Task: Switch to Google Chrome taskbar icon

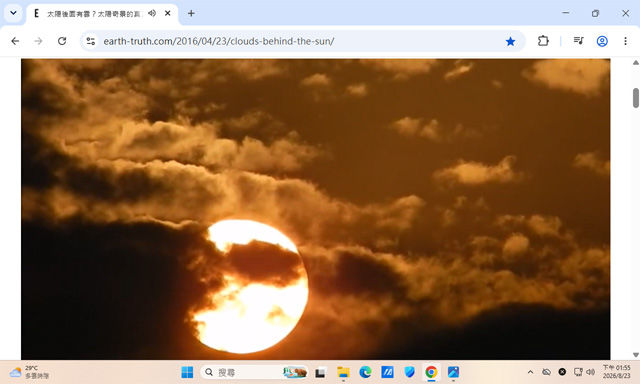Action: point(431,372)
